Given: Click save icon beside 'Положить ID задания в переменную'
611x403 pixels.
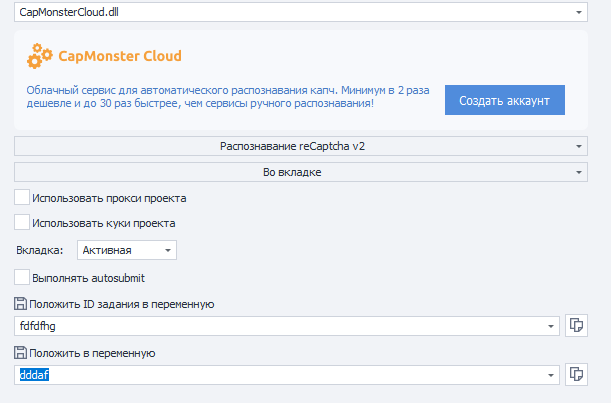Looking at the screenshot, I should [x=21, y=304].
